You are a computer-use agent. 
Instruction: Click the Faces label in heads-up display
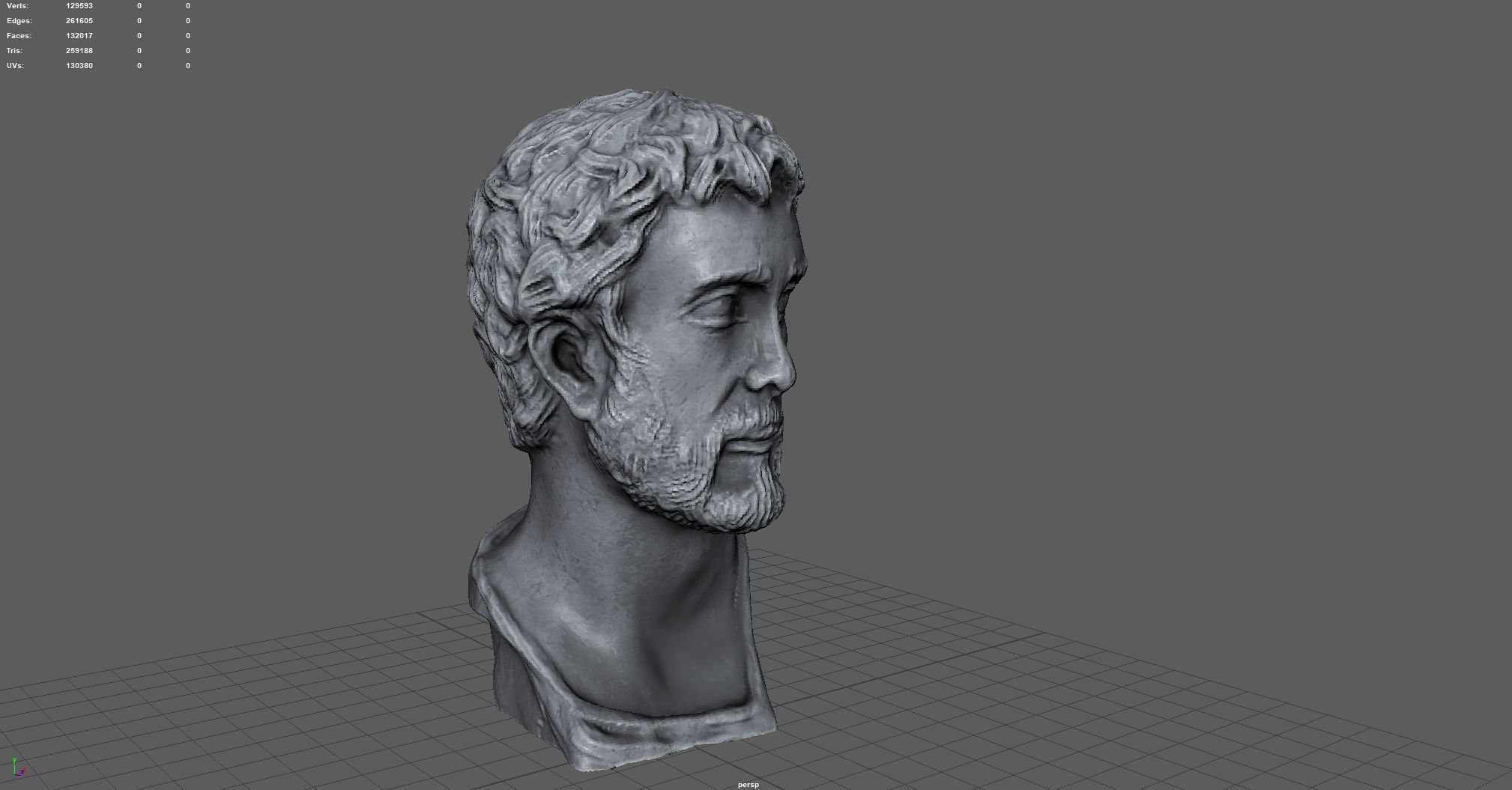tap(19, 36)
